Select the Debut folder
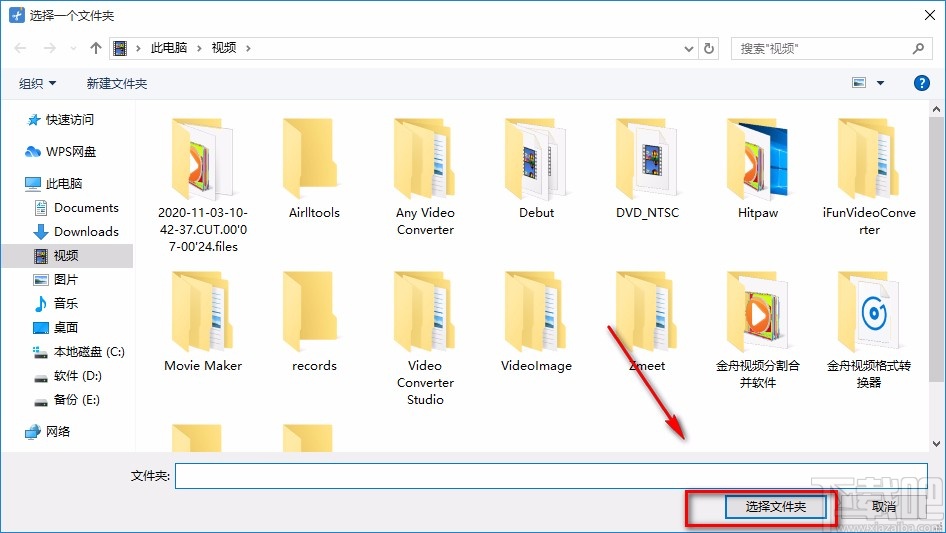 coord(536,169)
